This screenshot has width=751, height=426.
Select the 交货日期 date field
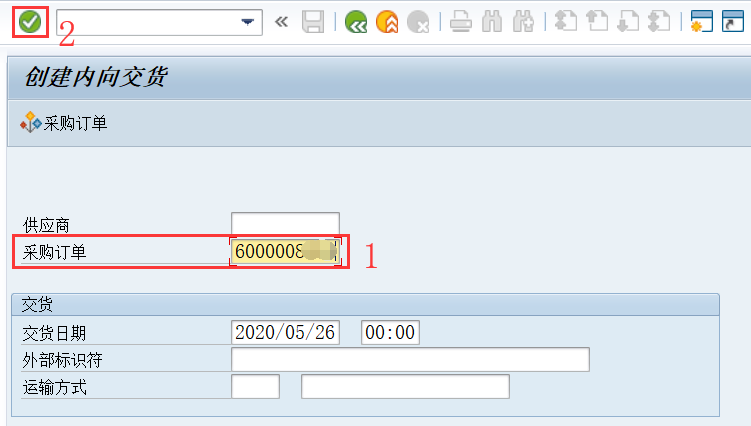(285, 333)
